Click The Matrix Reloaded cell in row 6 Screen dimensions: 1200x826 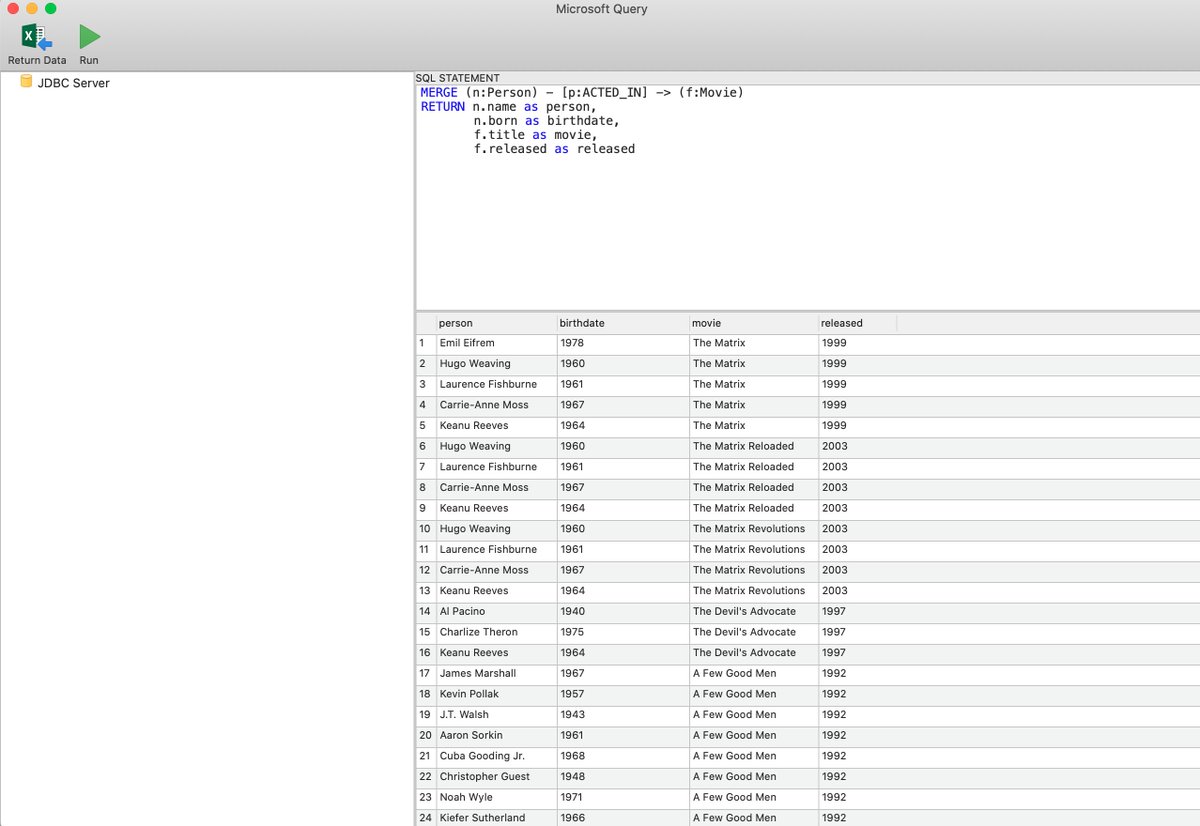(x=740, y=446)
